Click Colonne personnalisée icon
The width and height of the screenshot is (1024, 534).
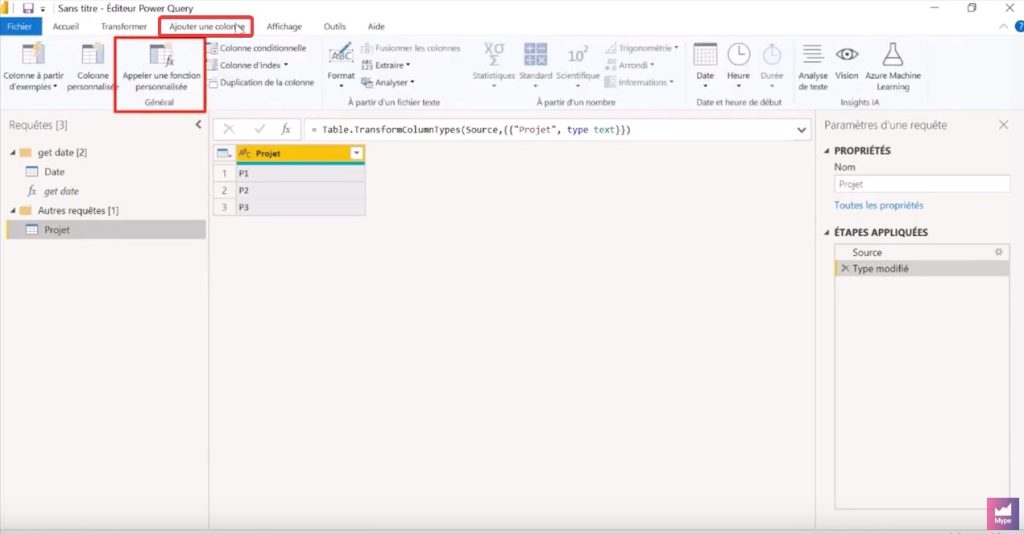[92, 54]
